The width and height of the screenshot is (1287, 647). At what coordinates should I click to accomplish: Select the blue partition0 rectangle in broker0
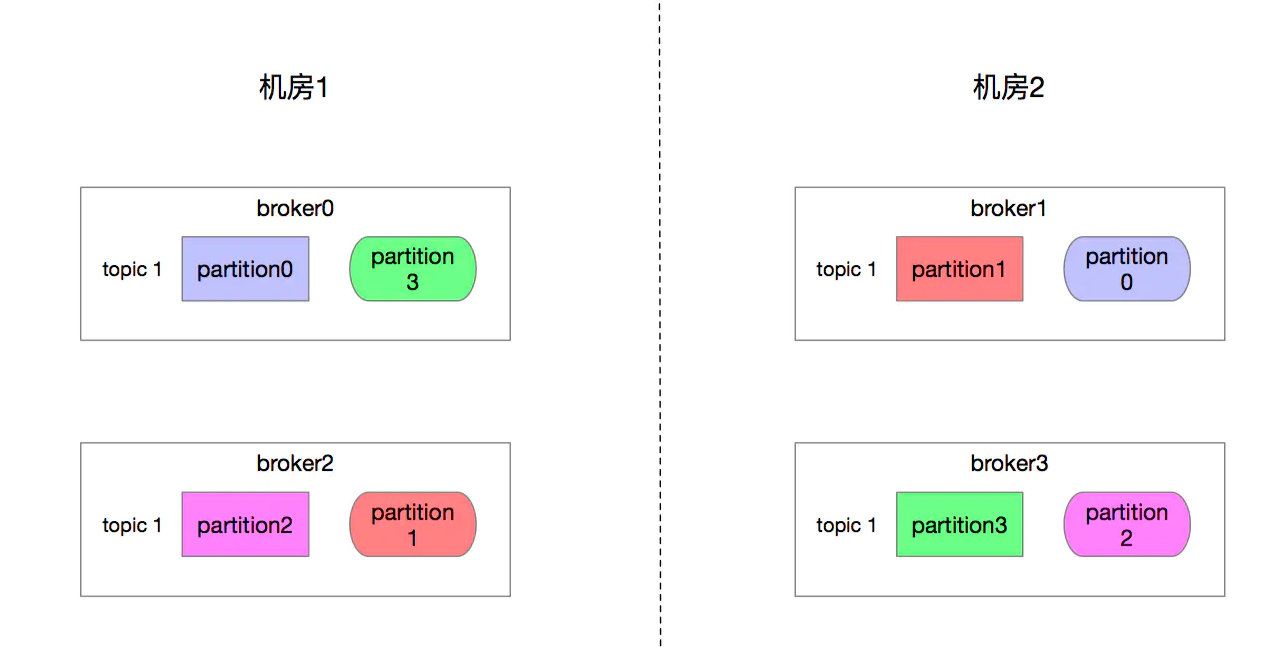tap(245, 269)
